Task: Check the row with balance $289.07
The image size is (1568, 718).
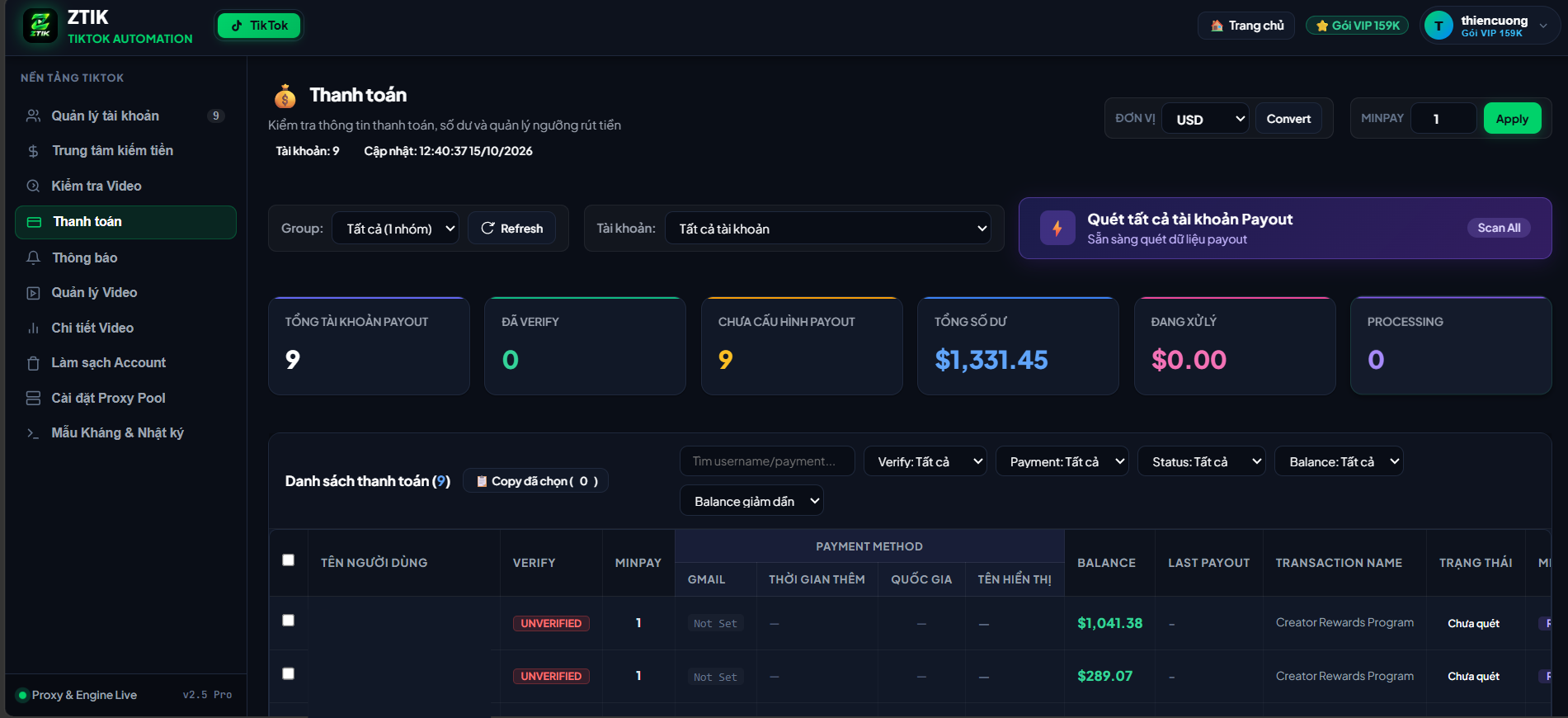Action: (288, 673)
